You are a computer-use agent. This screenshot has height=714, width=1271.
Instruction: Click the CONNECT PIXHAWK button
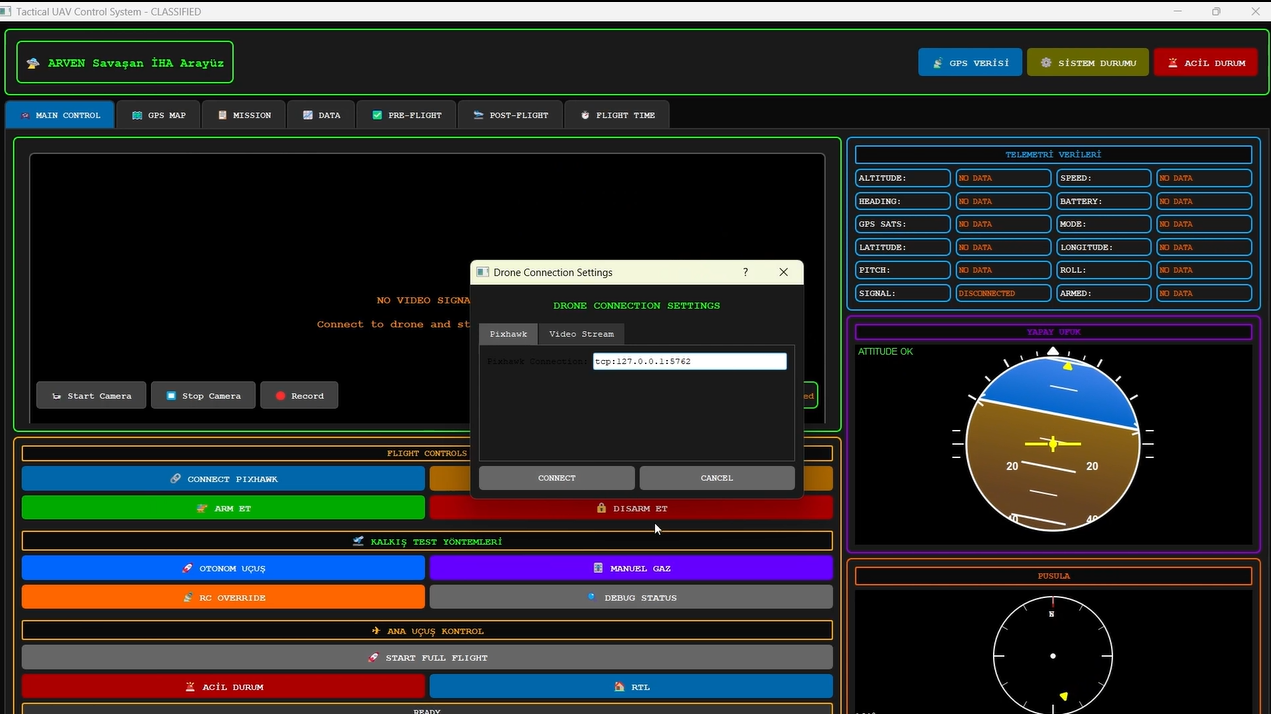pyautogui.click(x=223, y=479)
